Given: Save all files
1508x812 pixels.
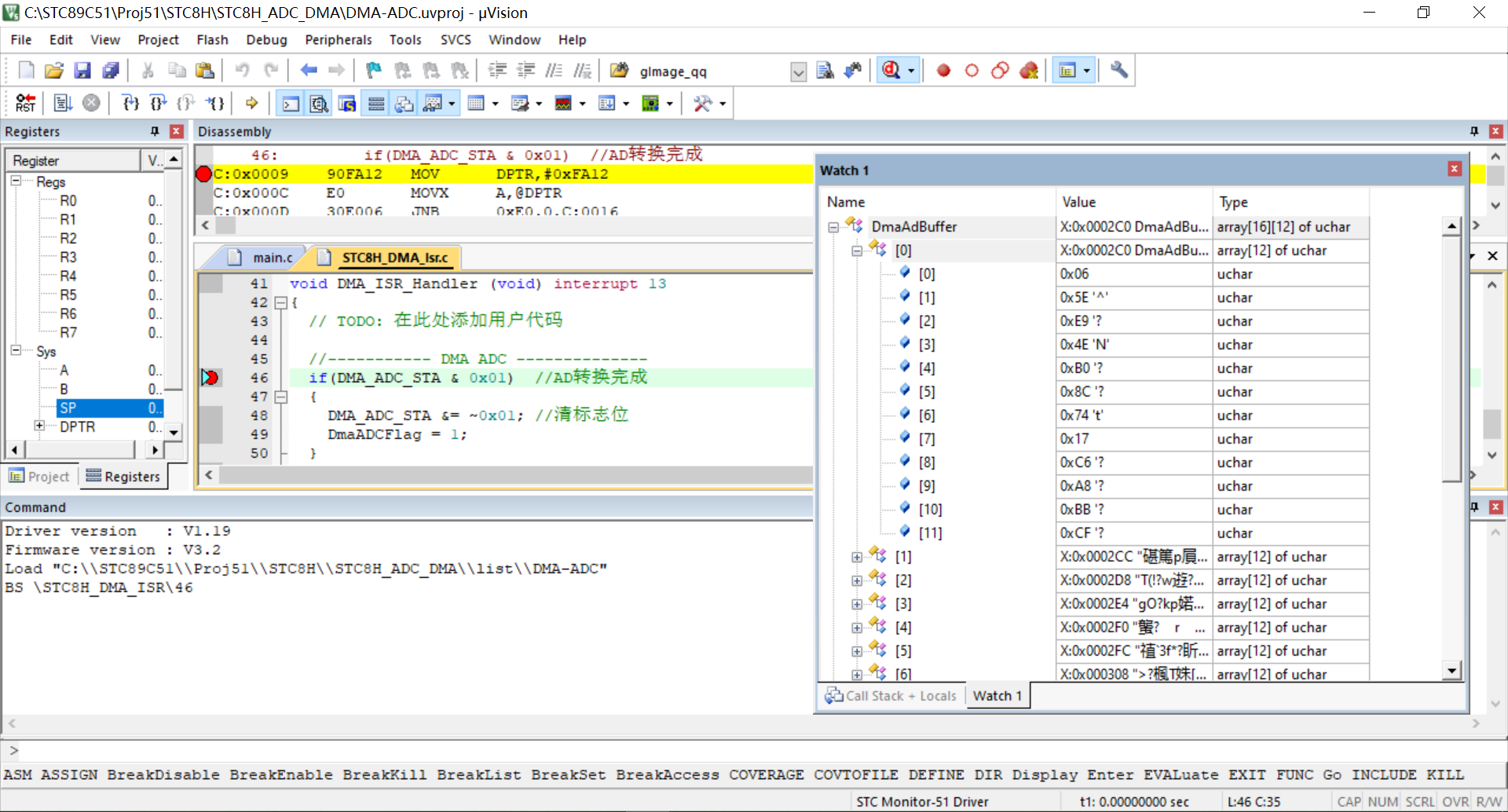Looking at the screenshot, I should tap(111, 71).
